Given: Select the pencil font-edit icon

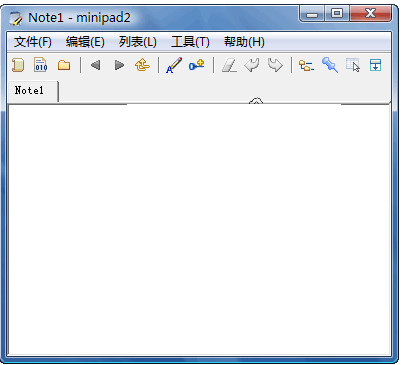Looking at the screenshot, I should 174,65.
